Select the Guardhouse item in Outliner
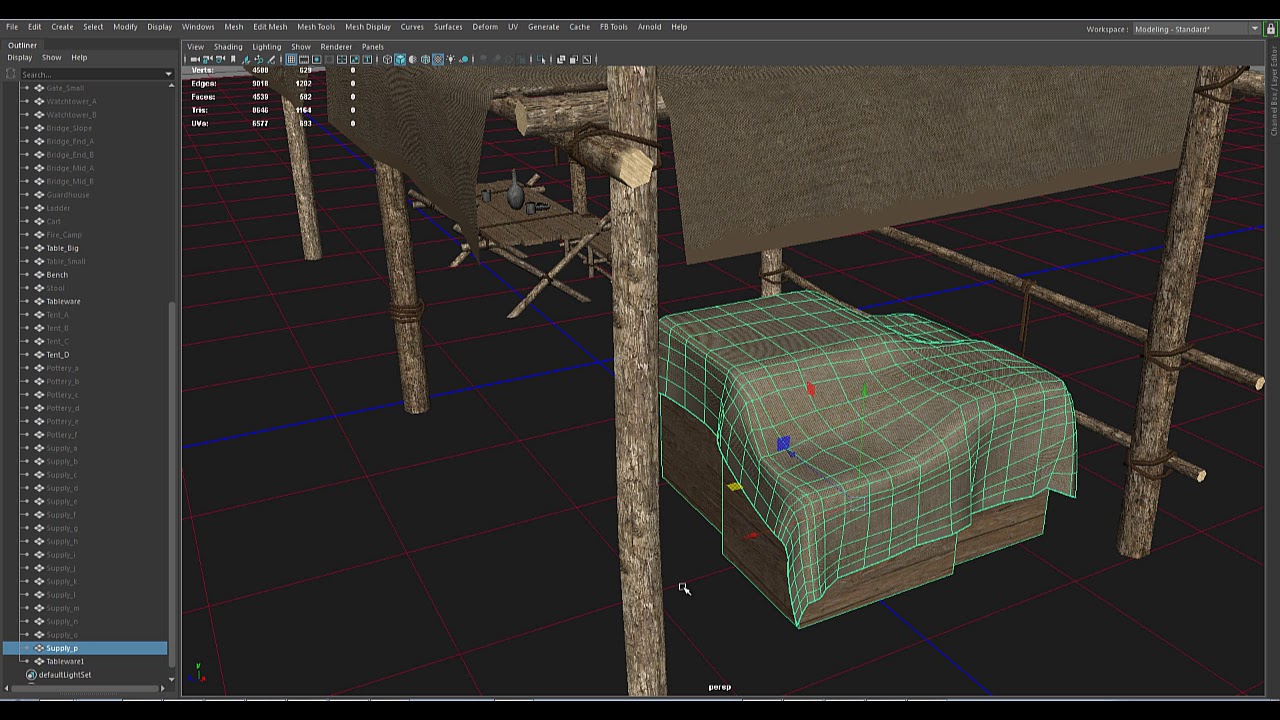The width and height of the screenshot is (1280, 720). [68, 195]
